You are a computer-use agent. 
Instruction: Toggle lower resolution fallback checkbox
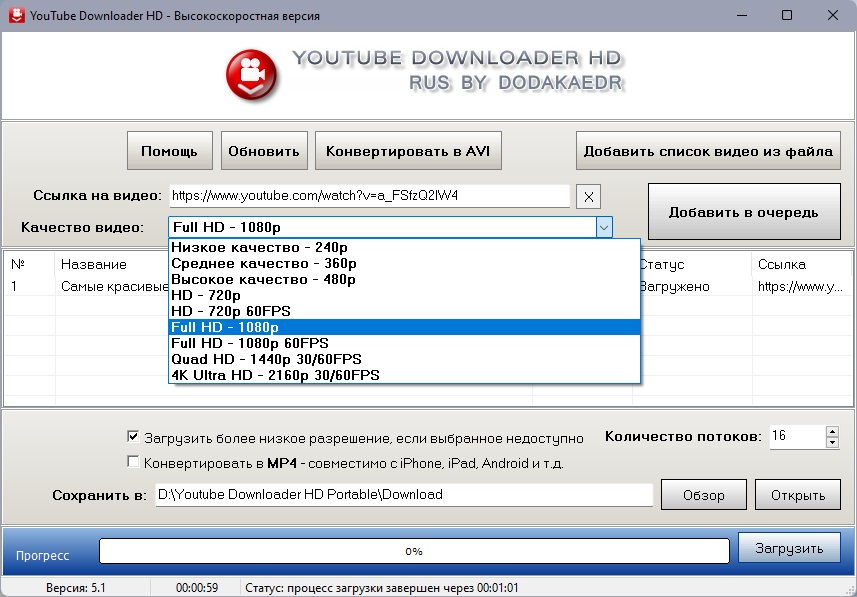tap(133, 437)
